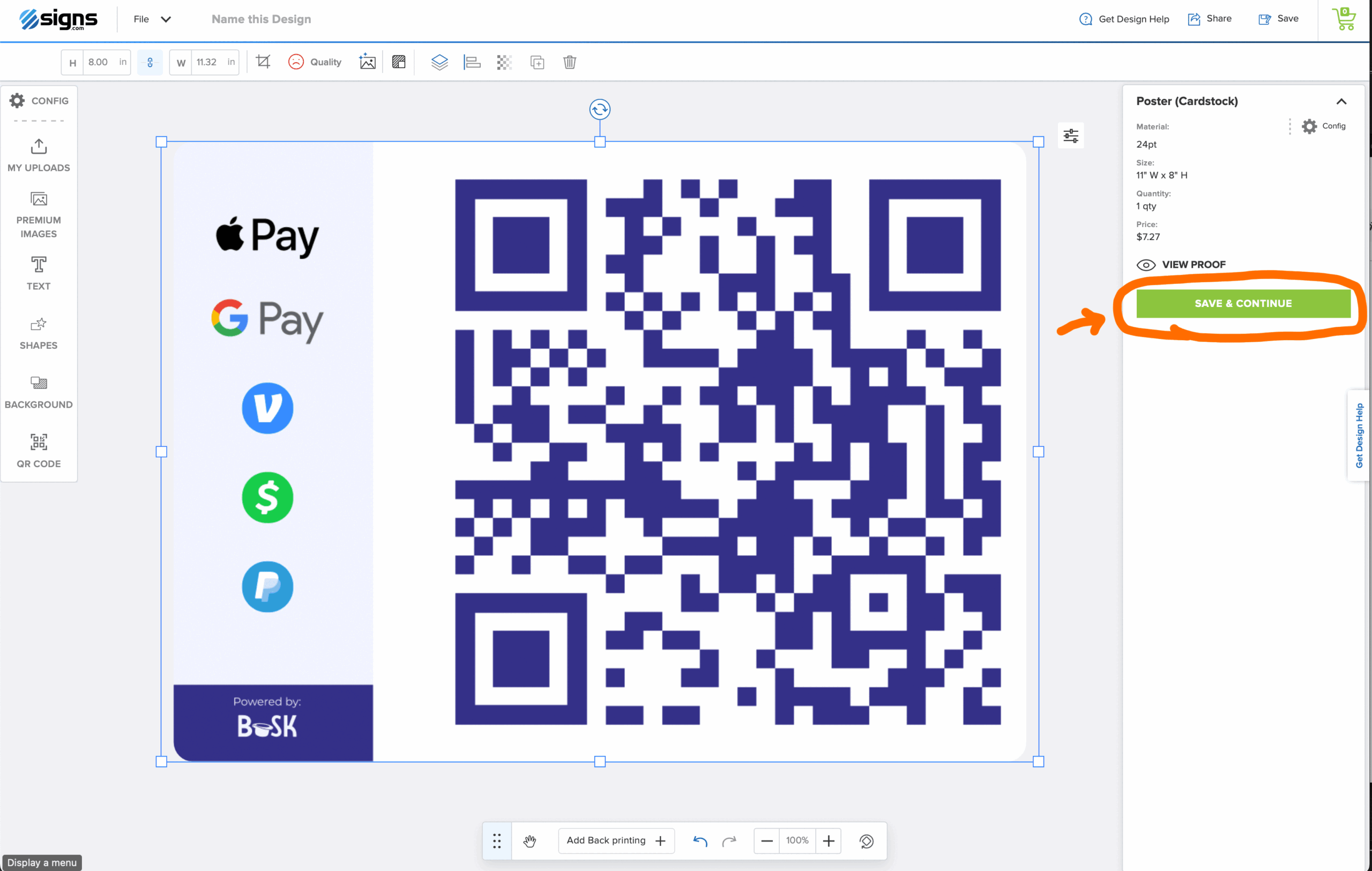
Task: Click the Save & Continue button
Action: (x=1243, y=304)
